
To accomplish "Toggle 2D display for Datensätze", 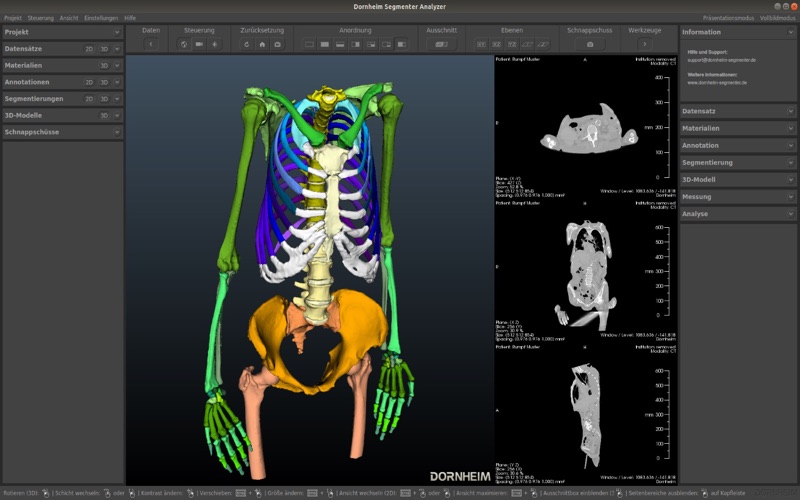I will (89, 49).
